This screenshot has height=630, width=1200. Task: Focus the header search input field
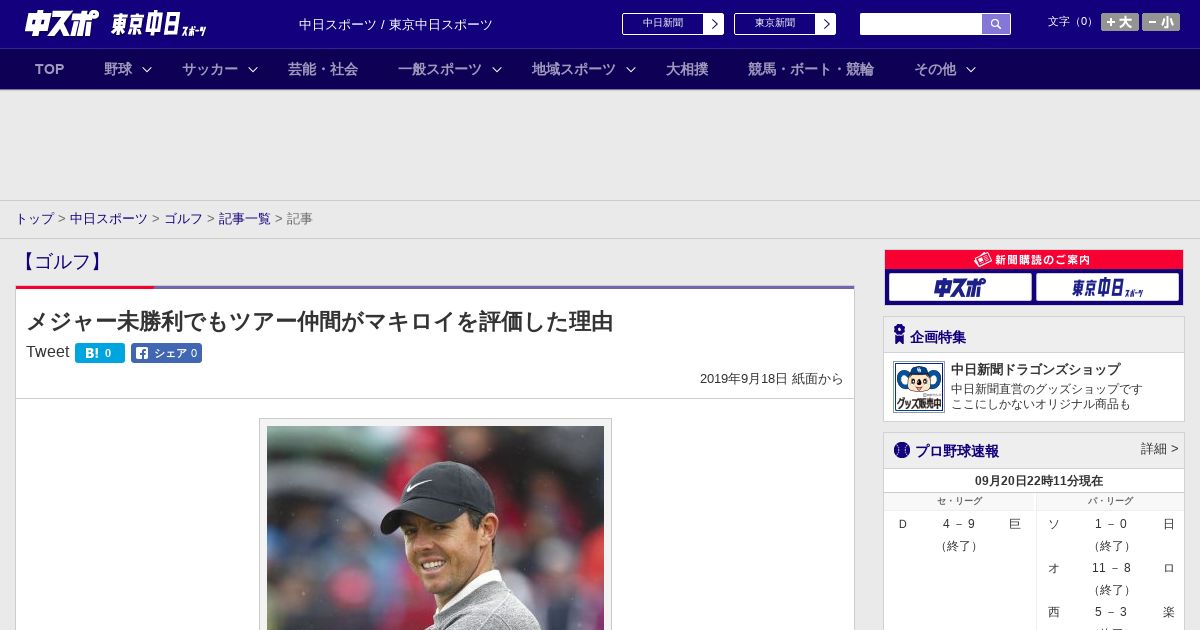pos(921,24)
